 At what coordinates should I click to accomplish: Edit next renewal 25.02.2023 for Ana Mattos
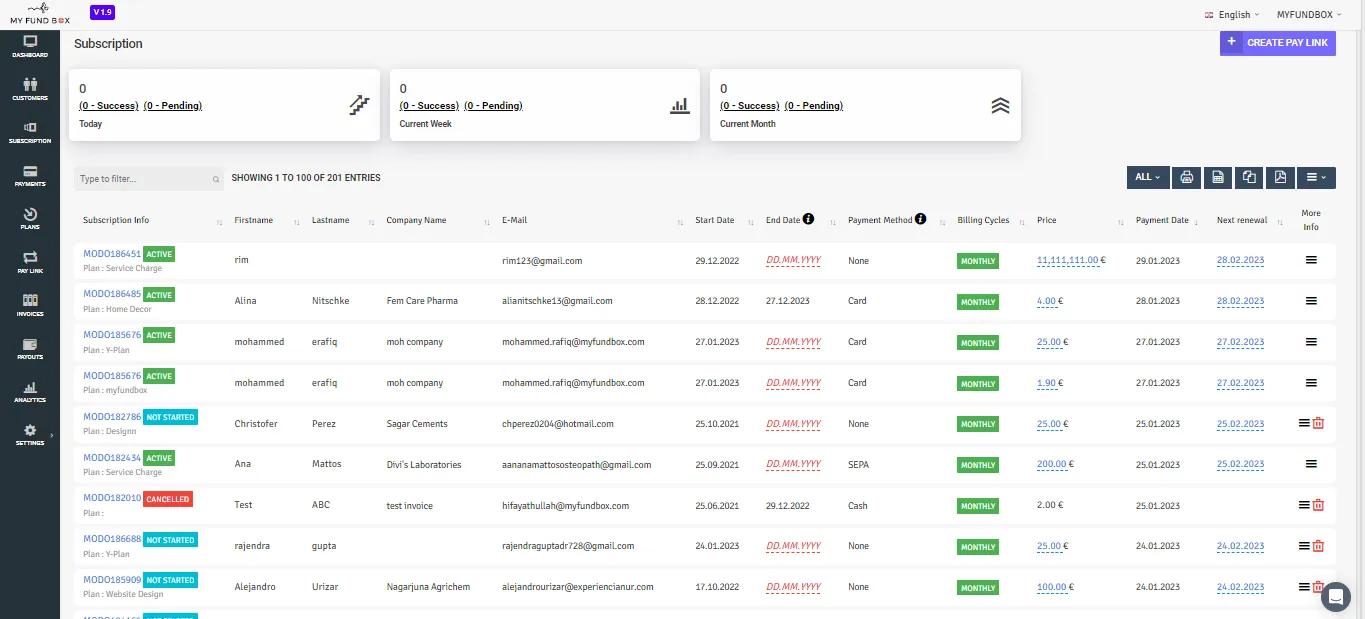[1240, 465]
